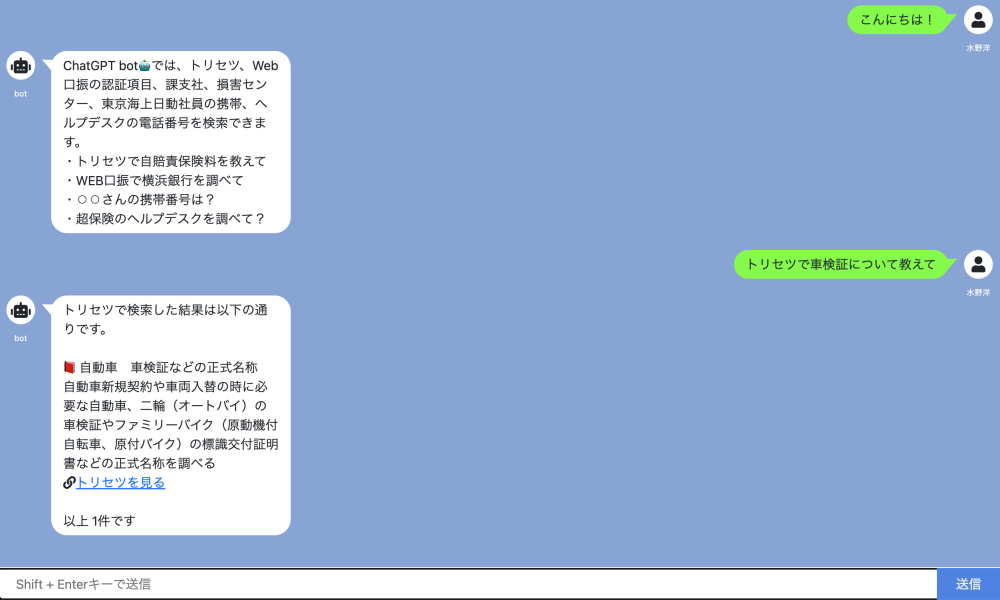Click the chain link icon before トリセツを見る

point(69,482)
